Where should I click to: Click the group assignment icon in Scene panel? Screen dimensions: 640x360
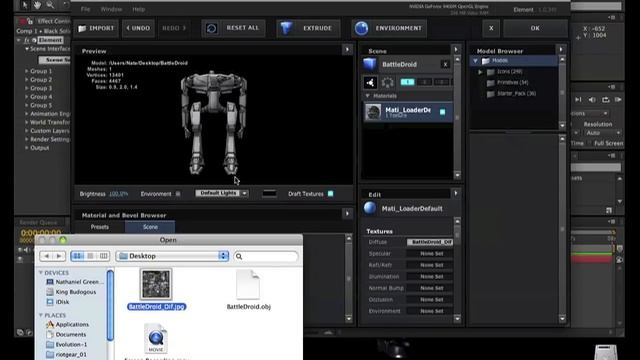tap(370, 82)
